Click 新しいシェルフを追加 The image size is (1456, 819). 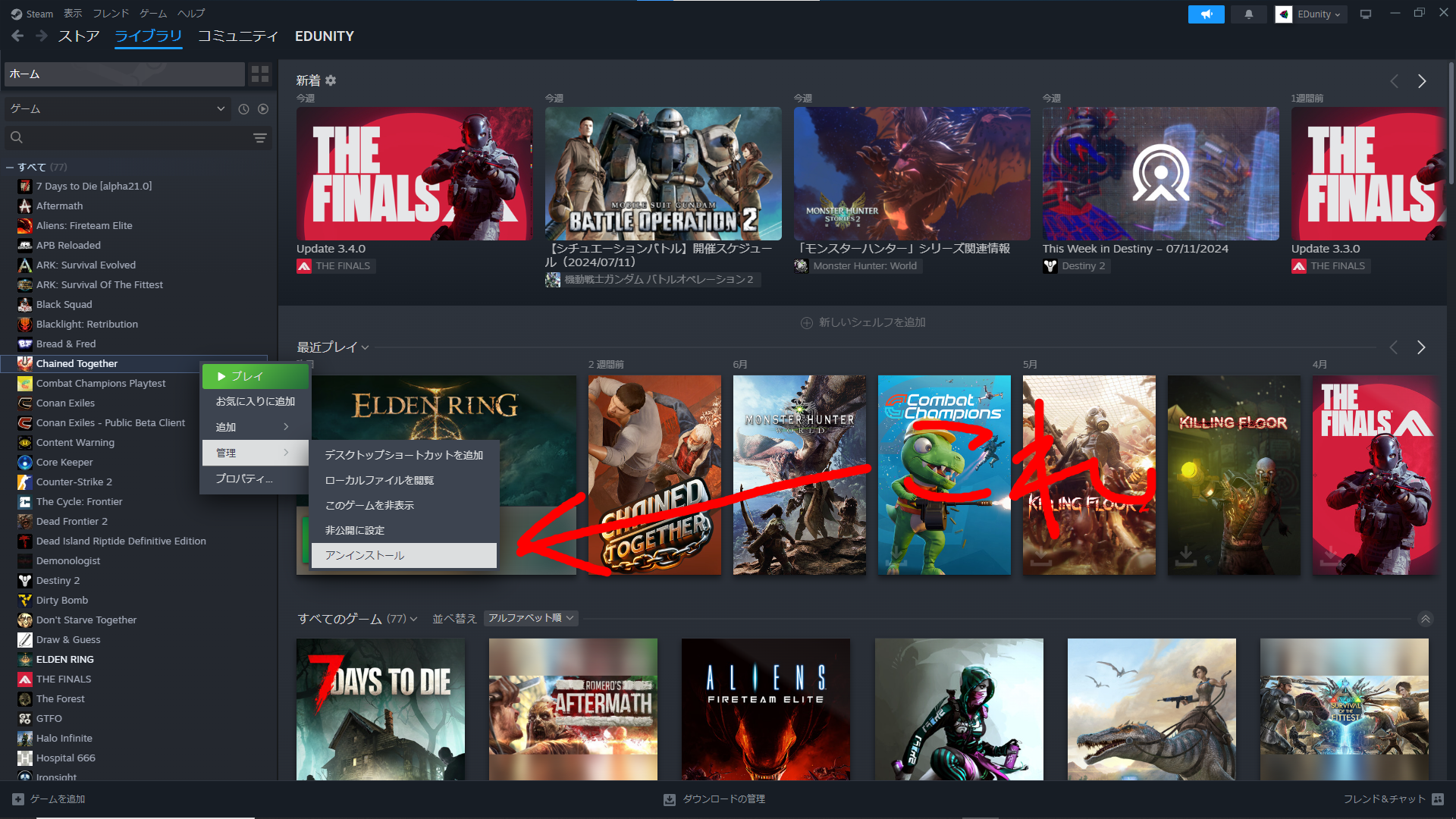point(862,322)
